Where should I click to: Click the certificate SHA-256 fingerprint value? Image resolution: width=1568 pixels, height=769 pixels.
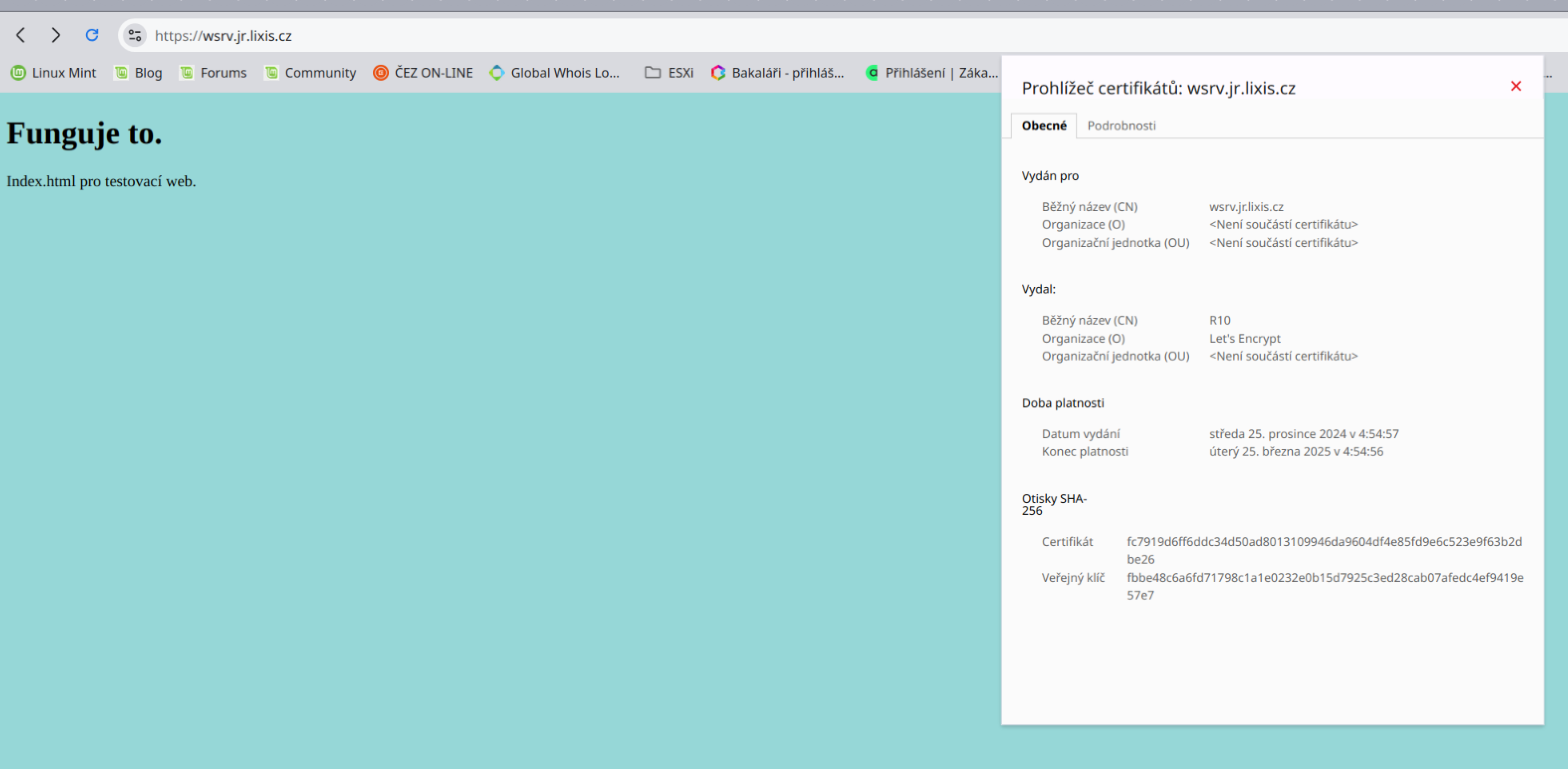(x=1323, y=542)
